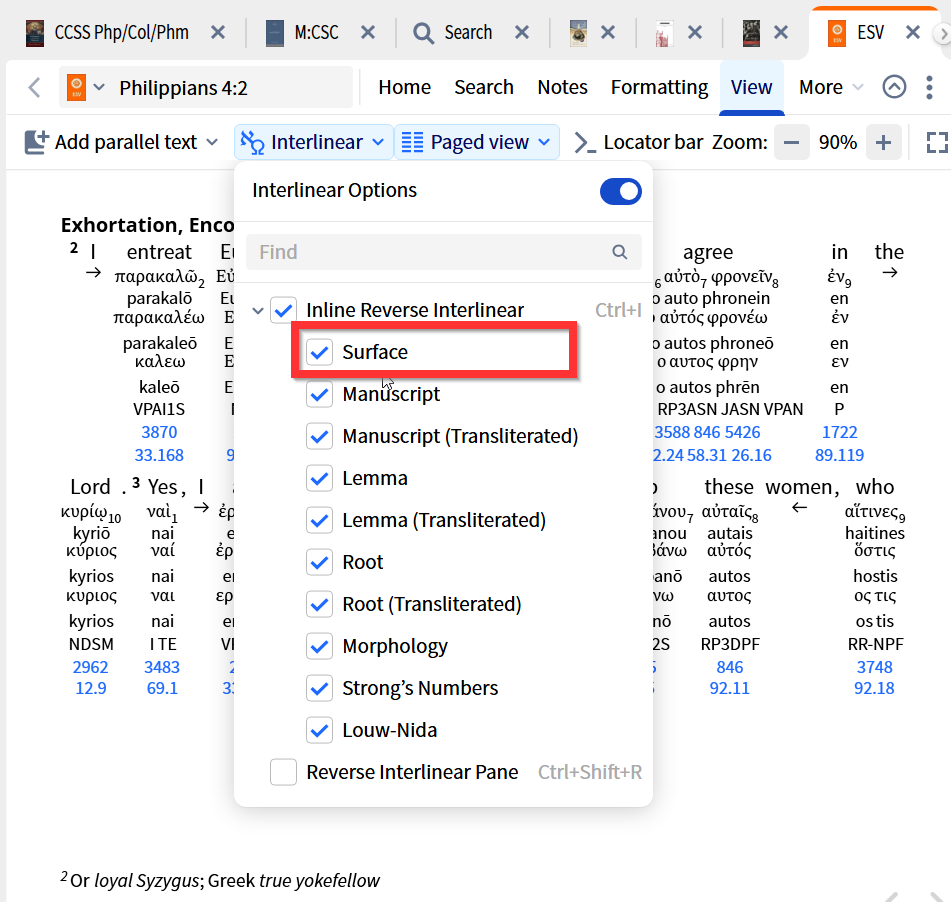
Task: Open Strong's number 3870 link
Action: [x=159, y=432]
